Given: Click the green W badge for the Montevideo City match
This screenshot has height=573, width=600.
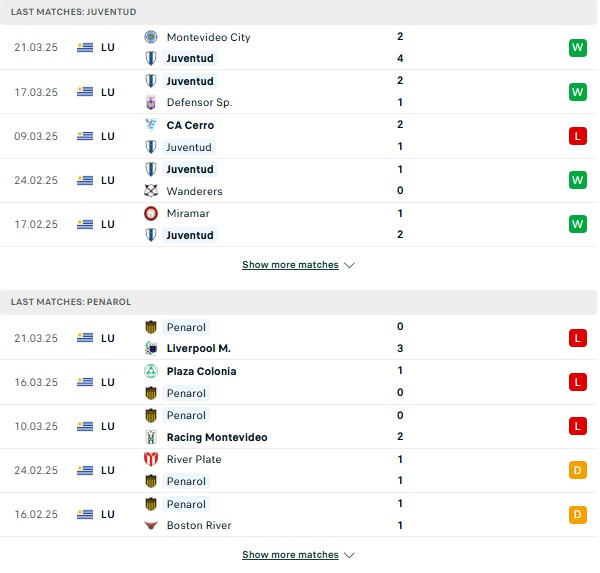Looking at the screenshot, I should coord(577,47).
